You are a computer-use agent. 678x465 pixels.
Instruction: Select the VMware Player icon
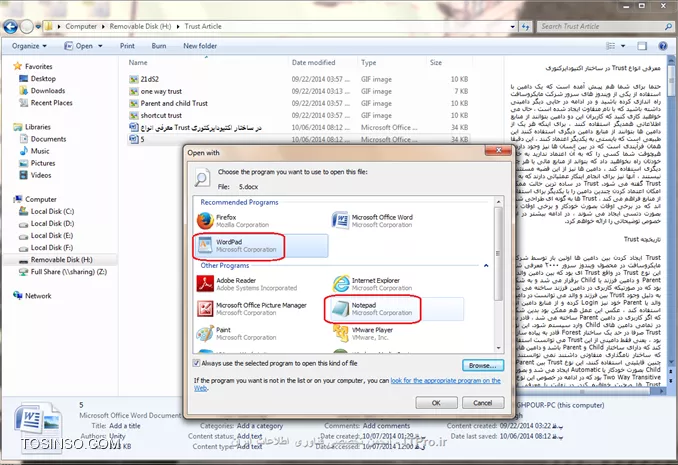click(x=340, y=333)
